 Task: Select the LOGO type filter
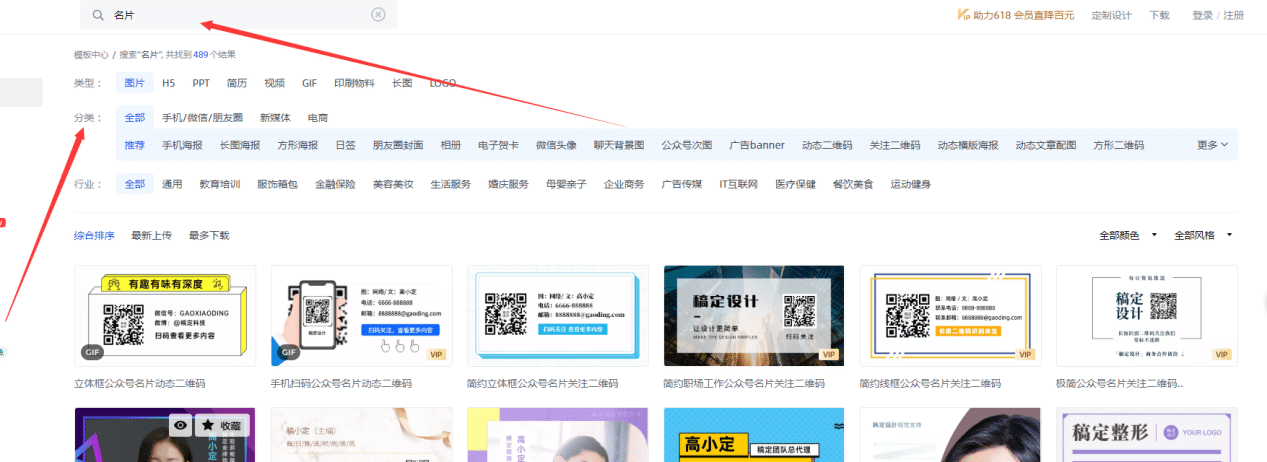click(x=443, y=83)
